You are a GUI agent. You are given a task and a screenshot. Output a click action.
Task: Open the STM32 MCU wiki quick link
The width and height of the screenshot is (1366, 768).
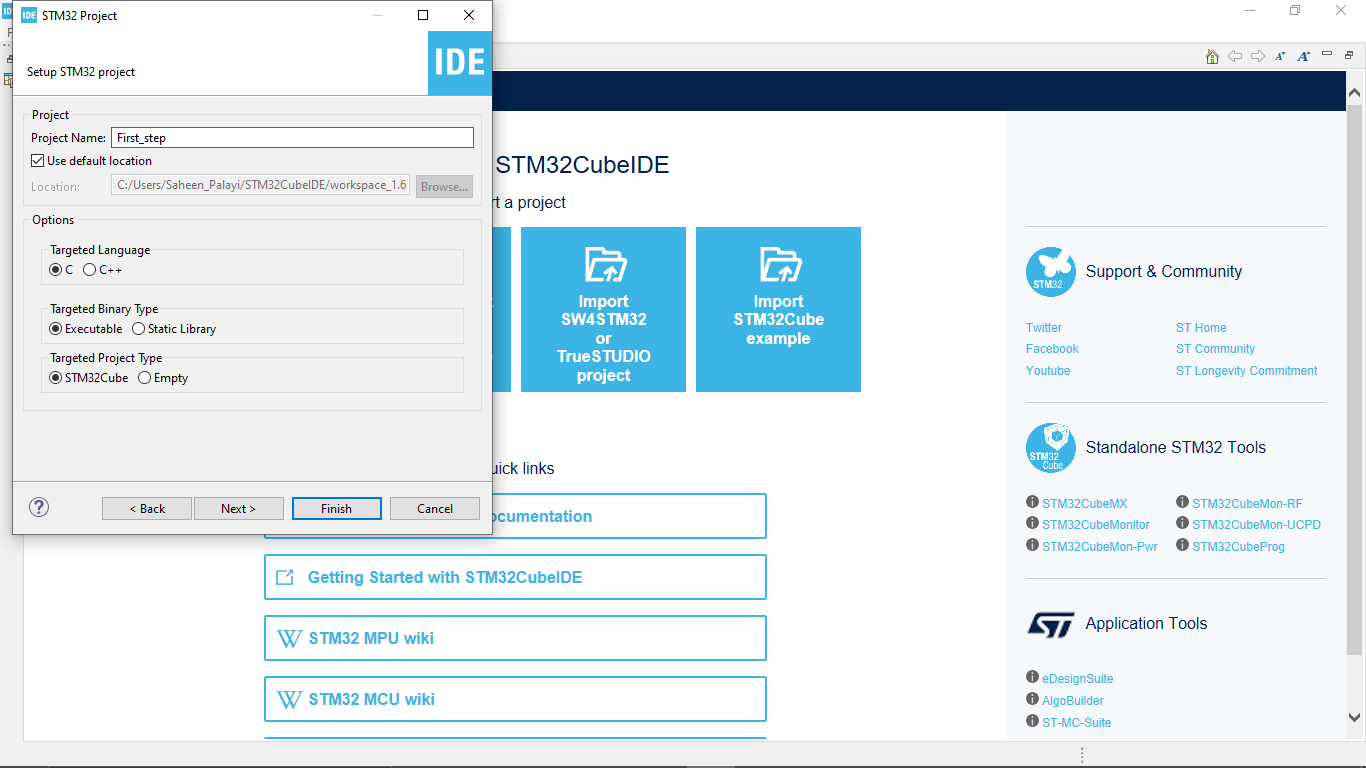coord(515,699)
